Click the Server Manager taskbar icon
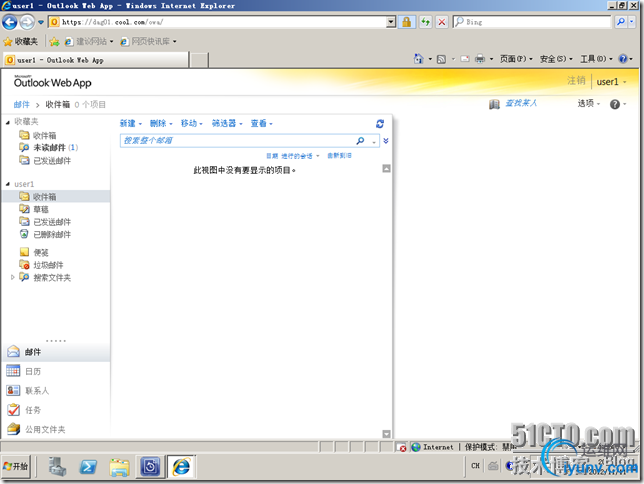644x484 pixels. (x=57, y=467)
